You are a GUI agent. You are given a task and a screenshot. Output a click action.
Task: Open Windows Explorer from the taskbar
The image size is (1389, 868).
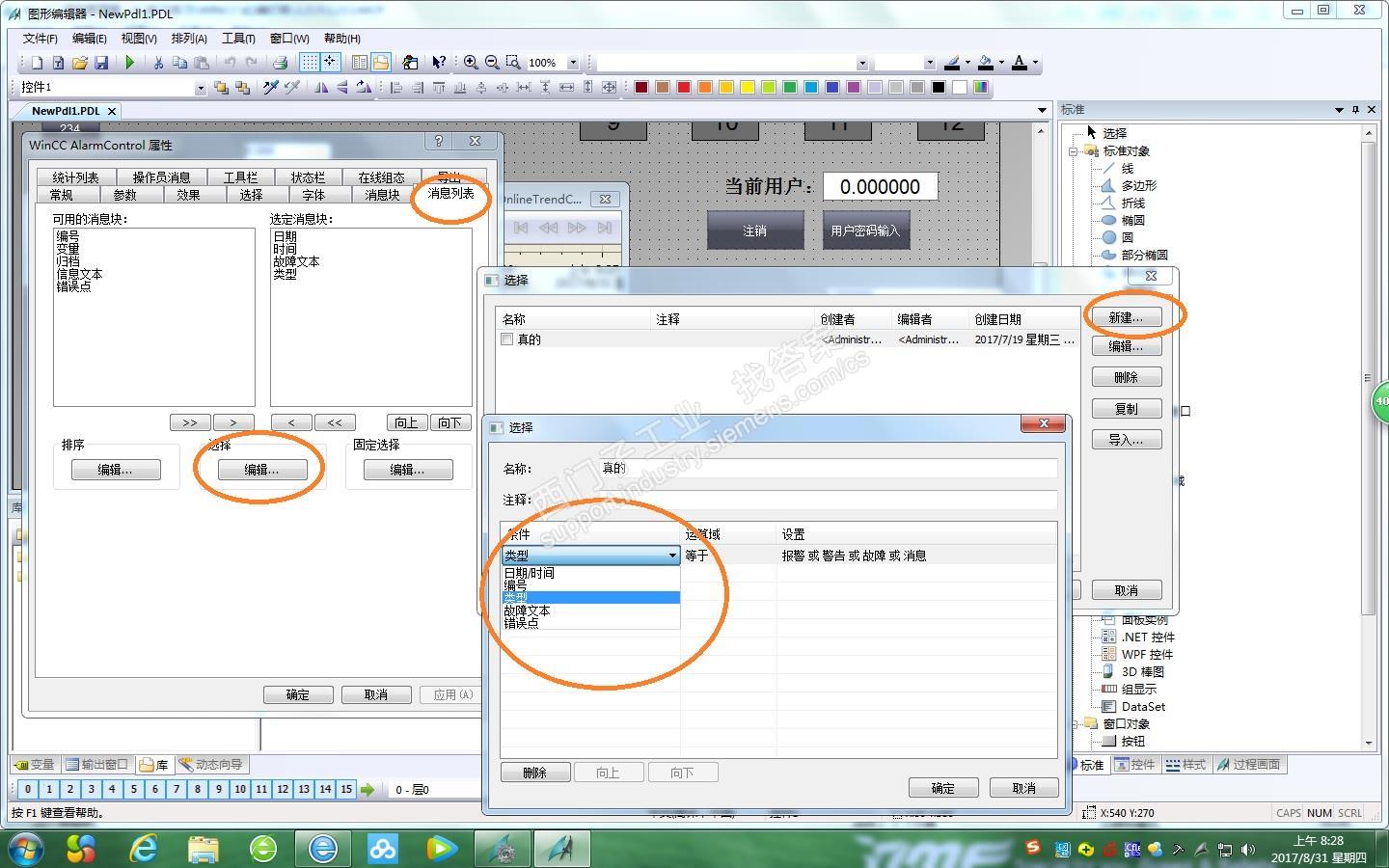click(x=204, y=849)
